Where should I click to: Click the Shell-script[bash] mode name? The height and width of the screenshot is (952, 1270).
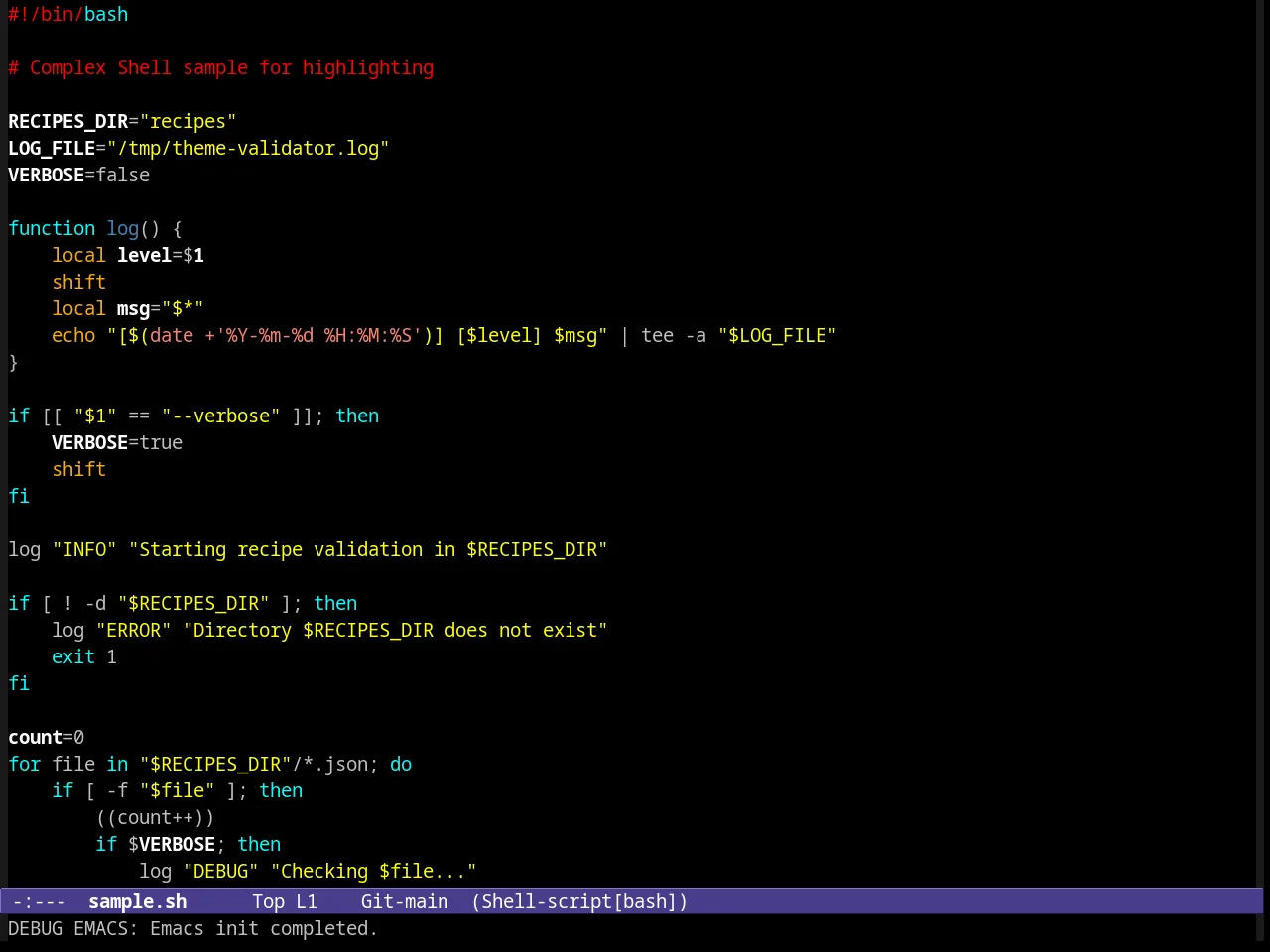point(579,901)
